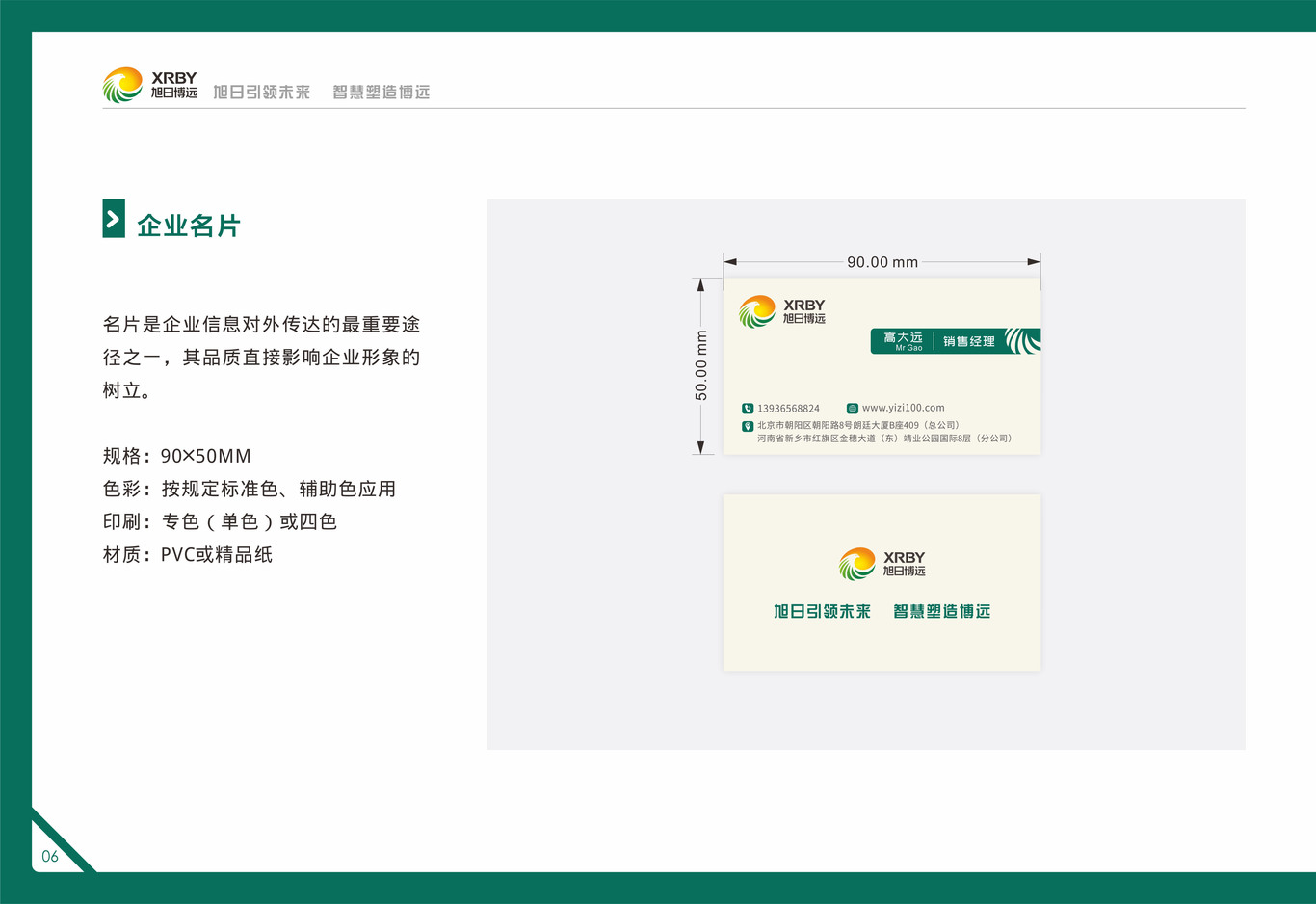Click the title 销售经理 on the card
The height and width of the screenshot is (904, 1316).
tap(969, 341)
